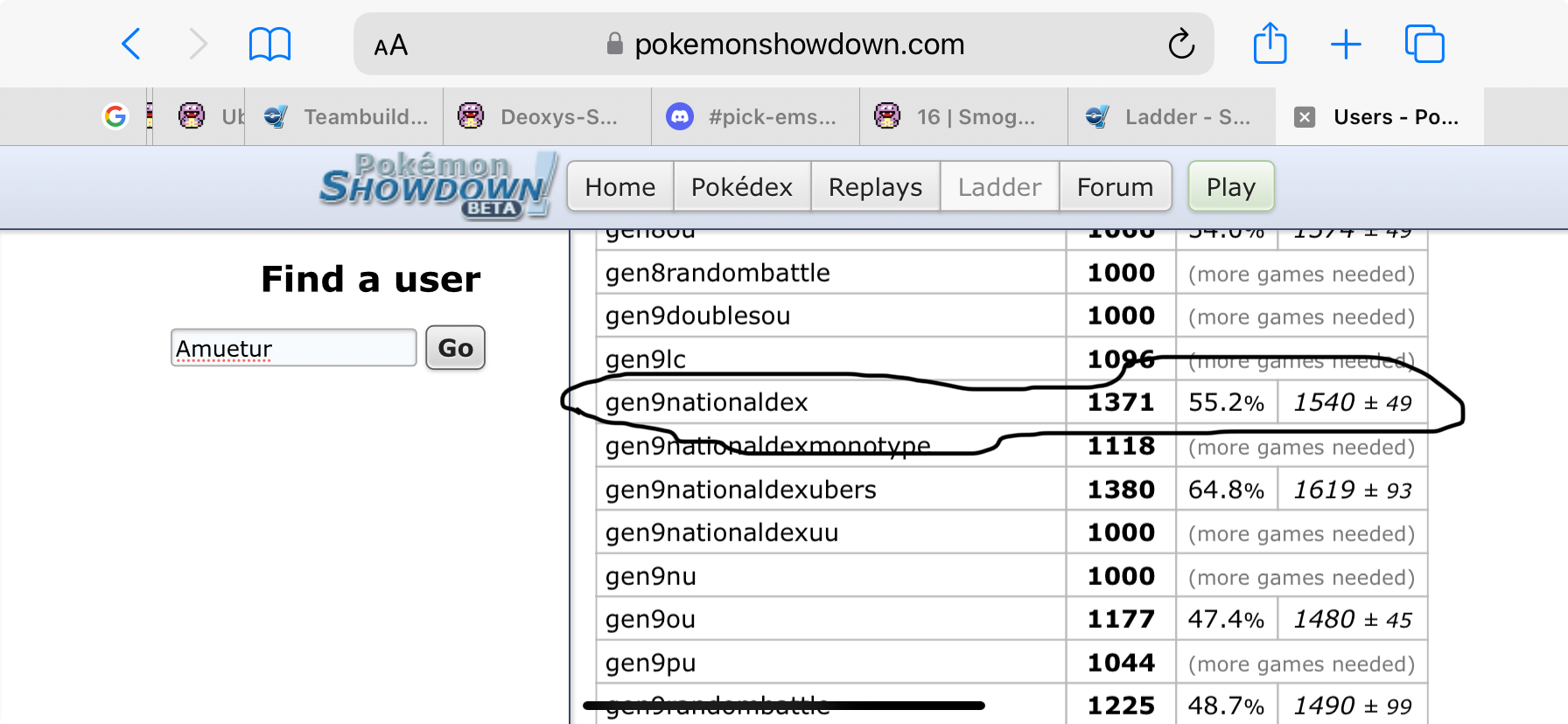Click the 55.2% GXE value

pyautogui.click(x=1226, y=402)
